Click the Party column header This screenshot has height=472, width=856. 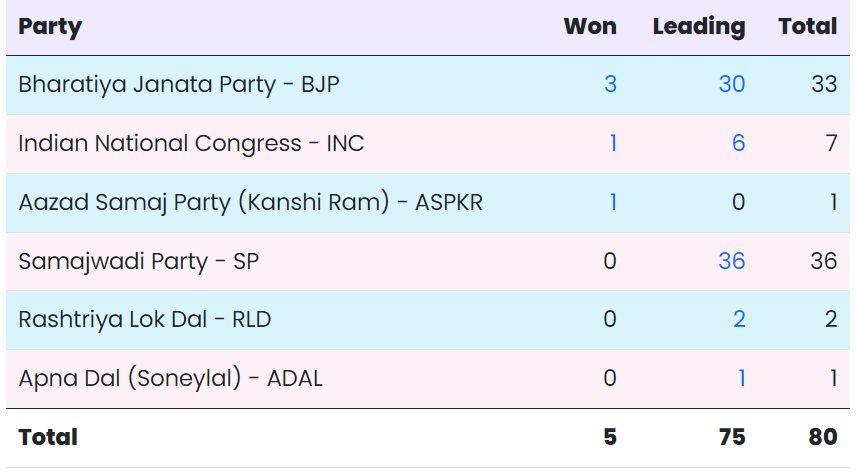point(50,27)
